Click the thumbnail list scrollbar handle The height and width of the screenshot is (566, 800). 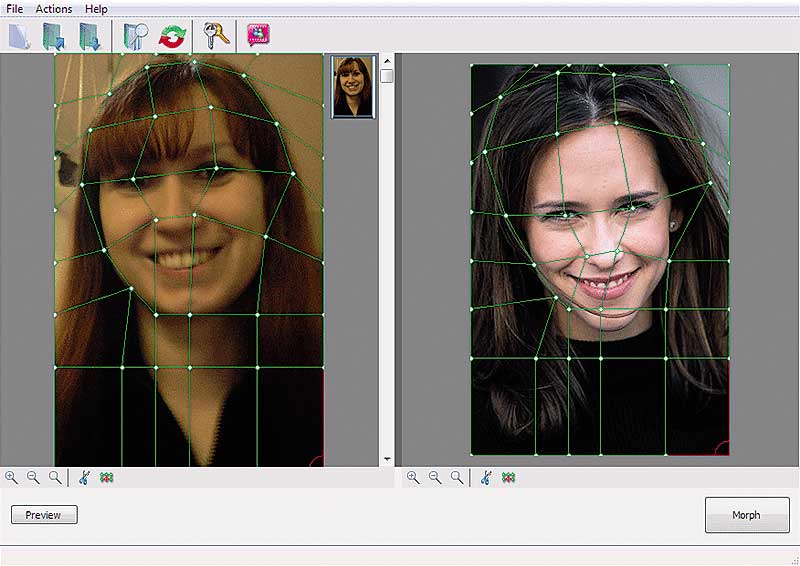[x=387, y=76]
